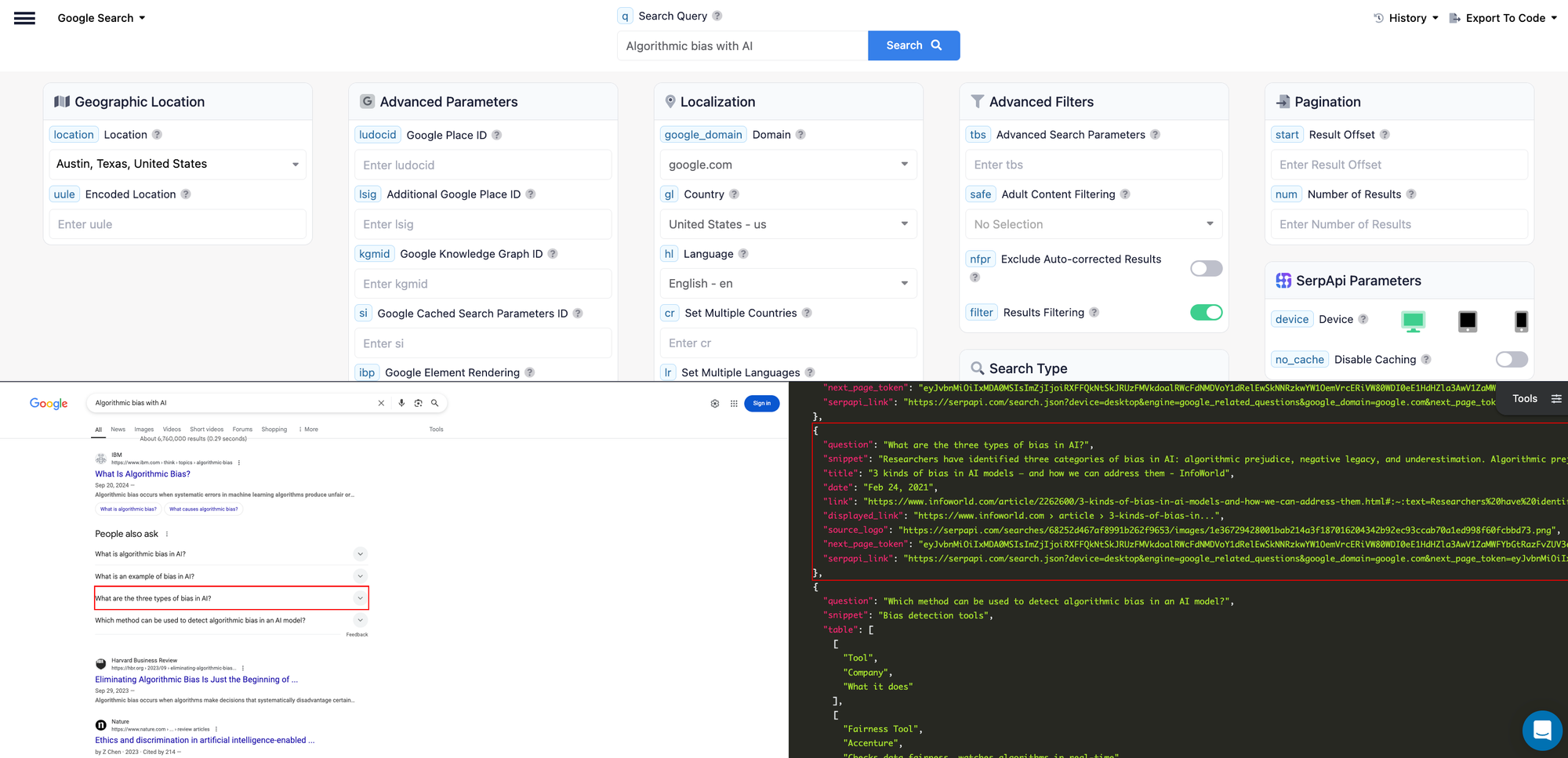
Task: Select the desktop device option
Action: coord(1413,321)
